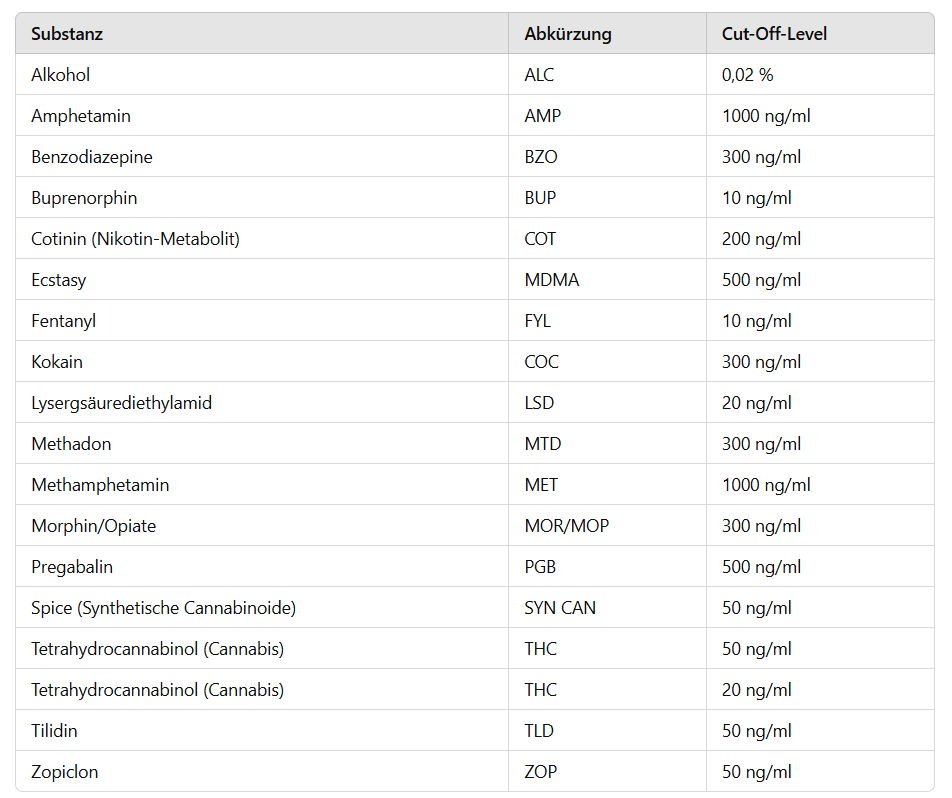
Task: Click the Fentanyl substance name
Action: [x=63, y=321]
